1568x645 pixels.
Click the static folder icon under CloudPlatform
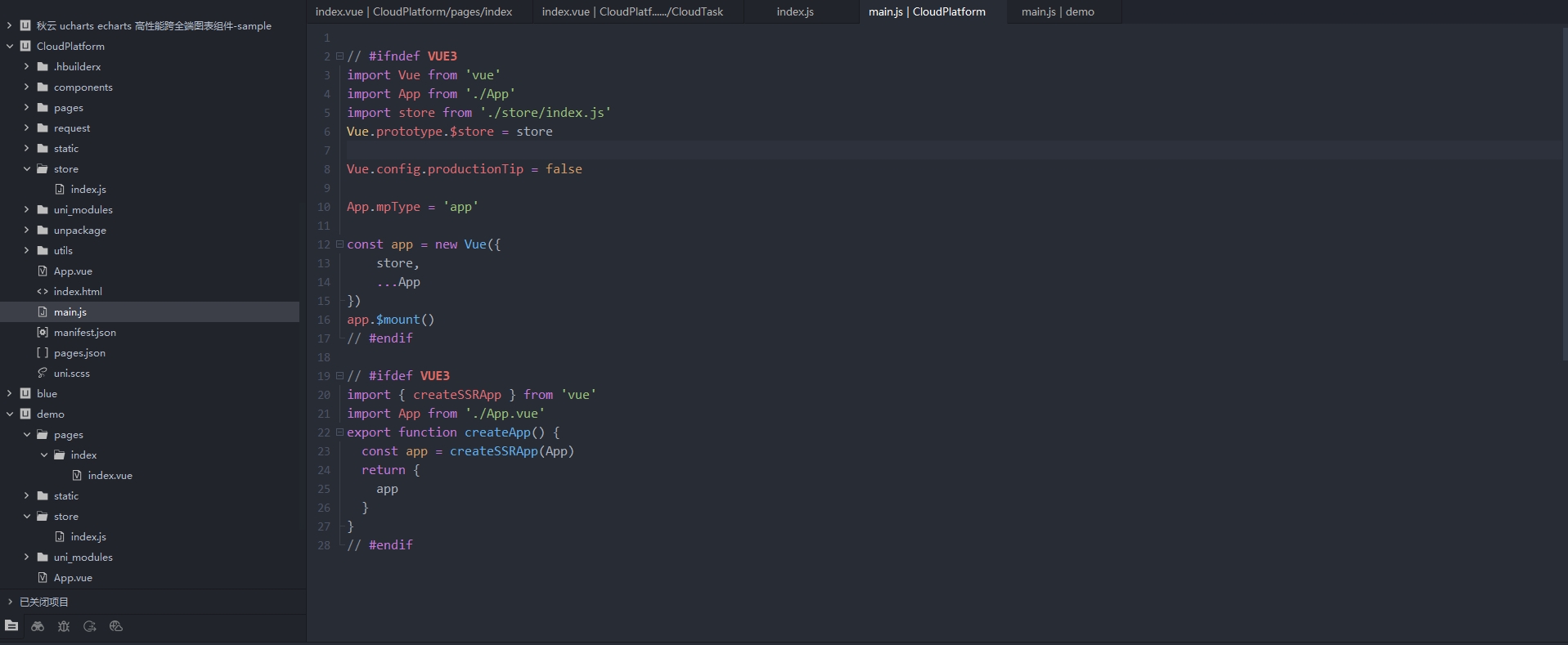click(43, 148)
